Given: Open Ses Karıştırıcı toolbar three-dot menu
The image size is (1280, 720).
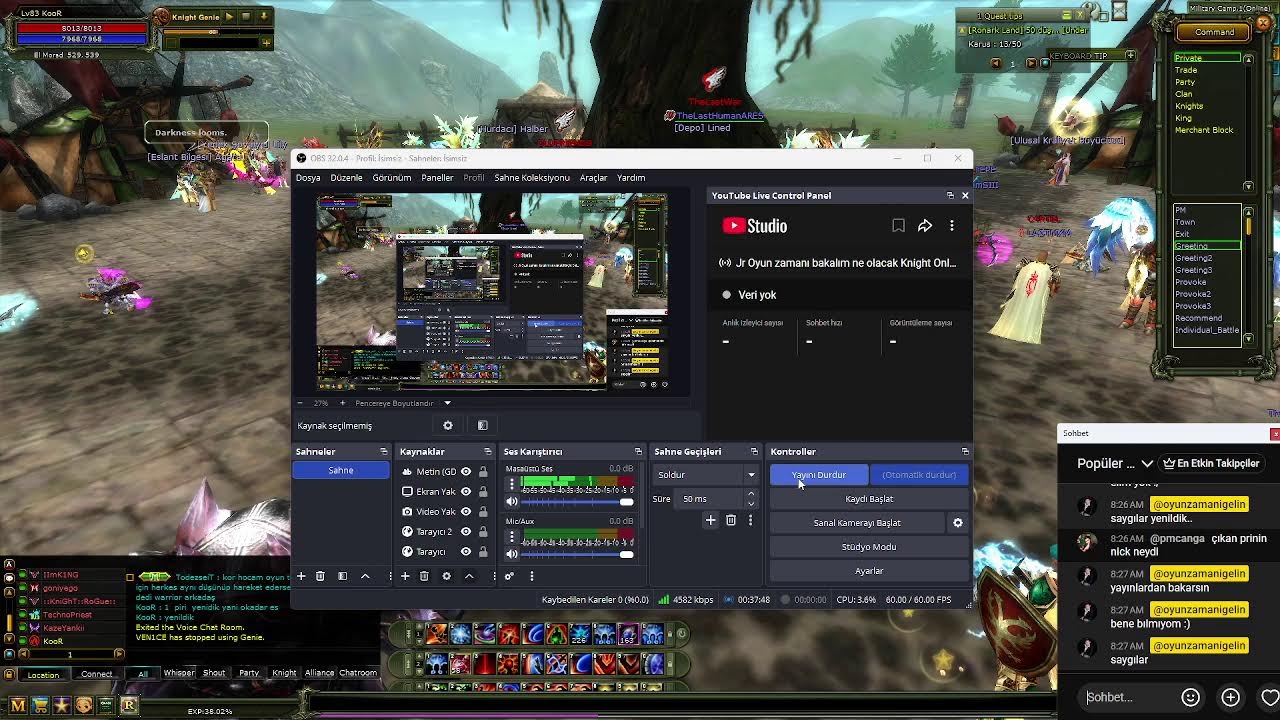Looking at the screenshot, I should pyautogui.click(x=532, y=576).
